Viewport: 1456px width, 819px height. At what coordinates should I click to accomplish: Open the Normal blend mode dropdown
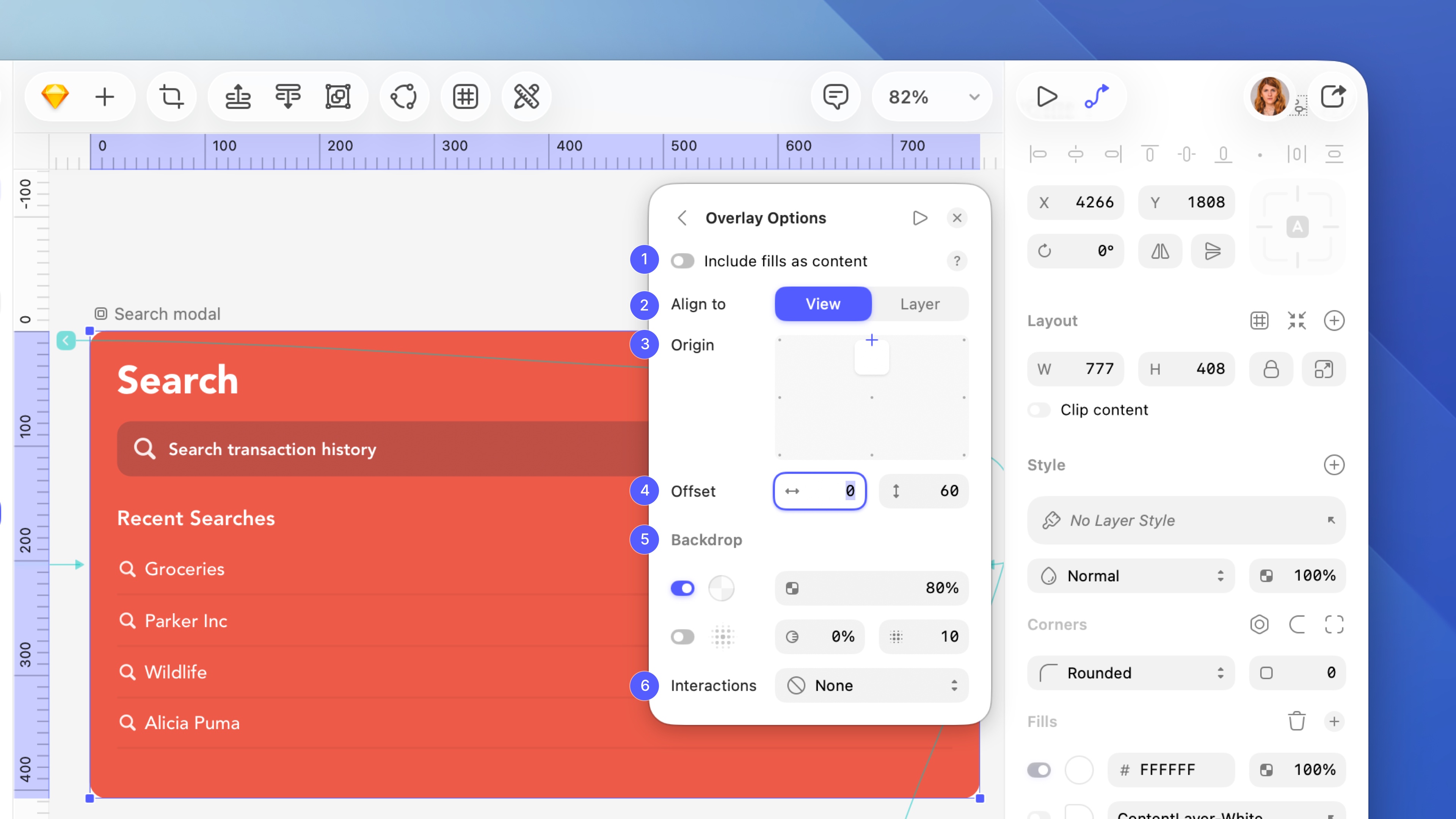(x=1131, y=576)
